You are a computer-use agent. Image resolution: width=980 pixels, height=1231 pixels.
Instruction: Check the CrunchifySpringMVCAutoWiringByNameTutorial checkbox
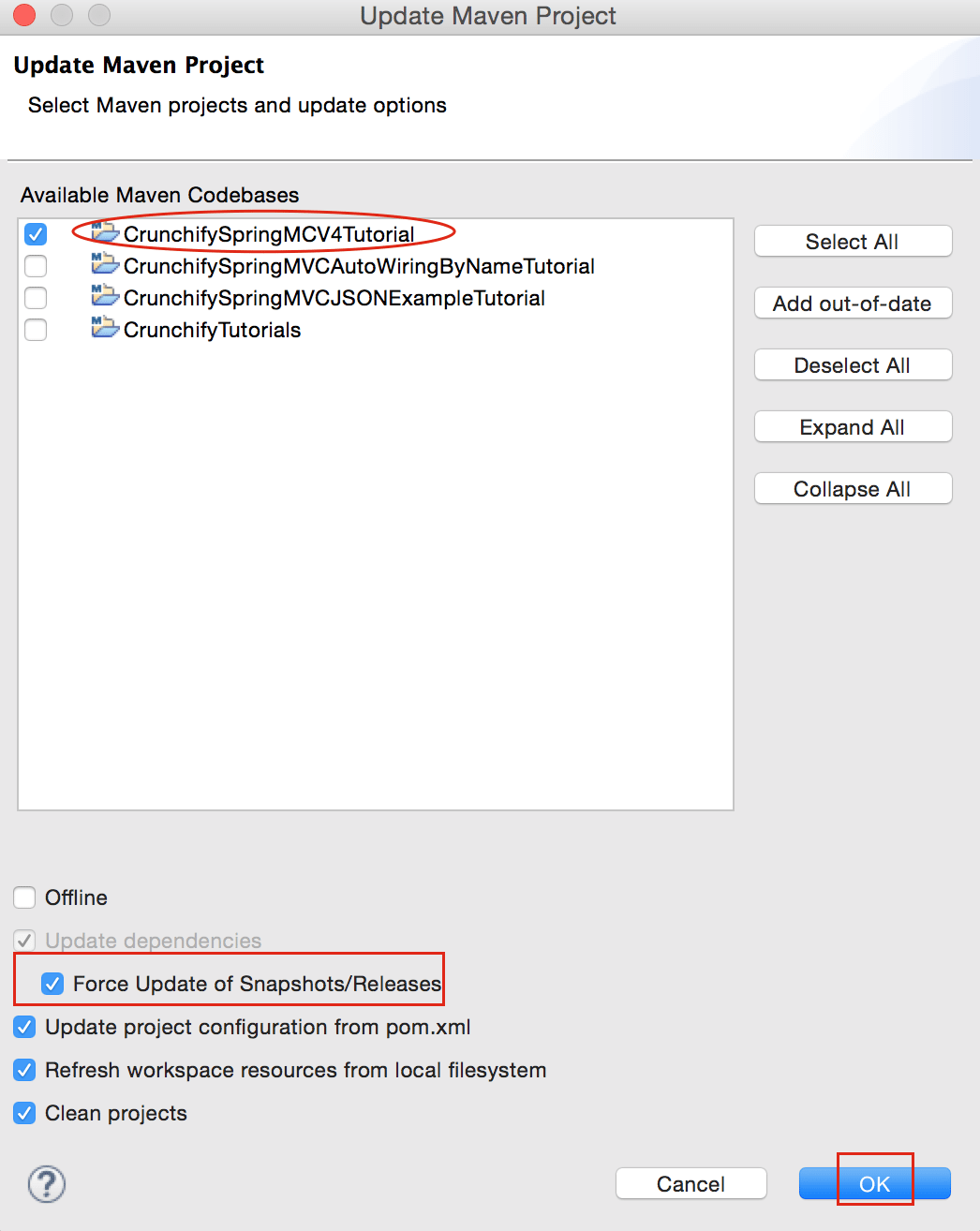pos(36,266)
